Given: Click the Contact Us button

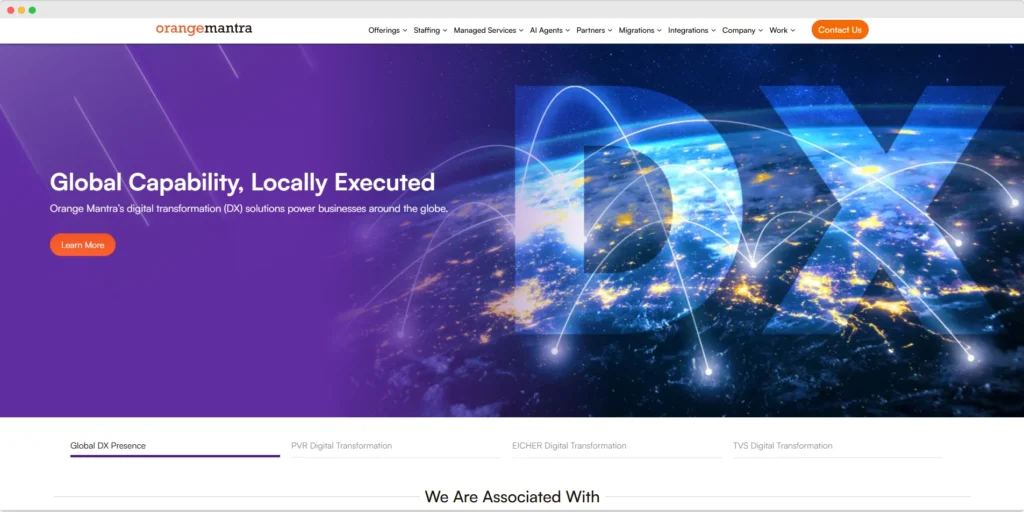Looking at the screenshot, I should coord(840,29).
